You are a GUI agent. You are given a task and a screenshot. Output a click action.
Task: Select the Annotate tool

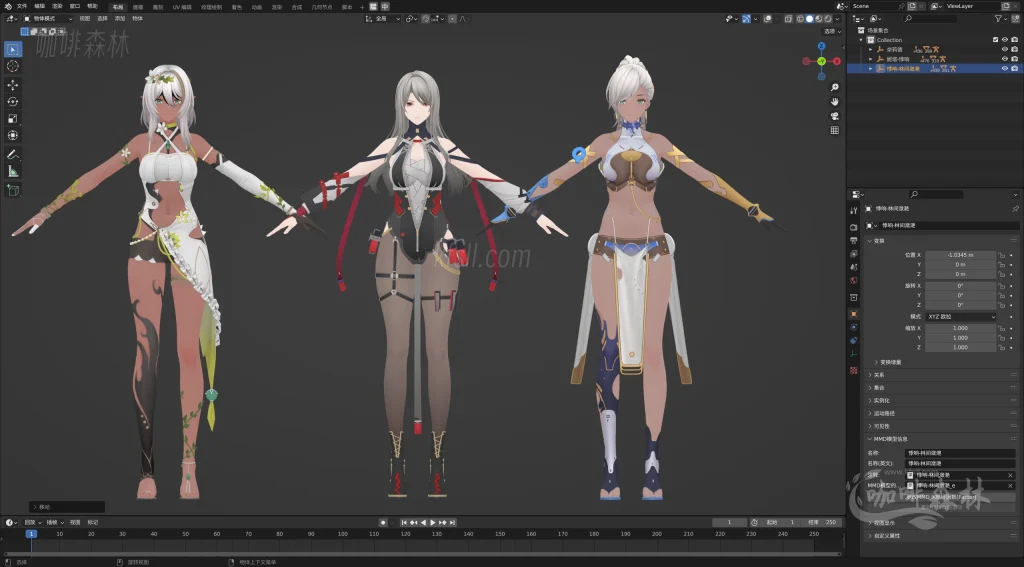click(12, 155)
